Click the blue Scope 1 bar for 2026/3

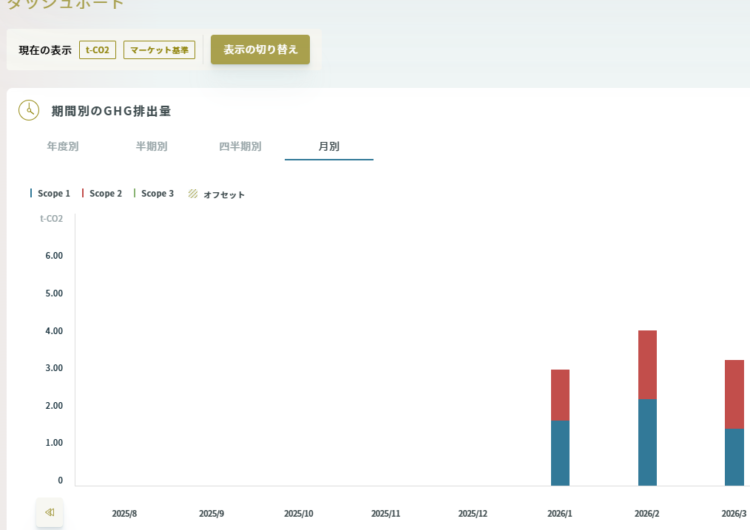pyautogui.click(x=734, y=457)
